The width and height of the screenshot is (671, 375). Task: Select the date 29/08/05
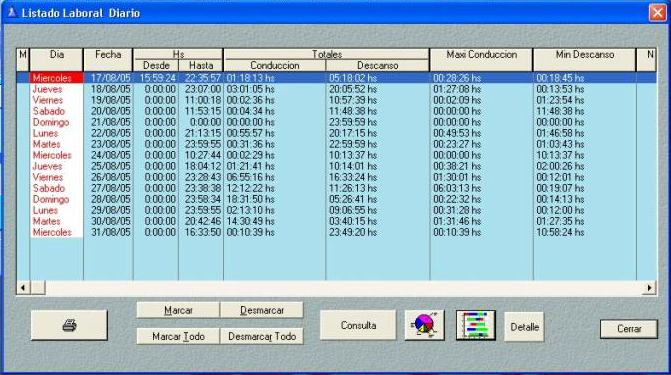[x=110, y=210]
